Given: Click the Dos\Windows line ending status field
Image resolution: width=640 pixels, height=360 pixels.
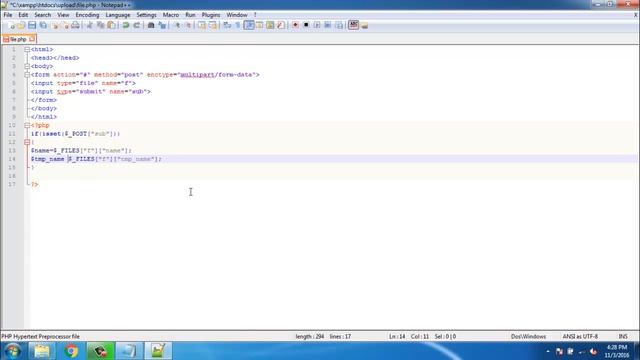Looking at the screenshot, I should 528,337.
